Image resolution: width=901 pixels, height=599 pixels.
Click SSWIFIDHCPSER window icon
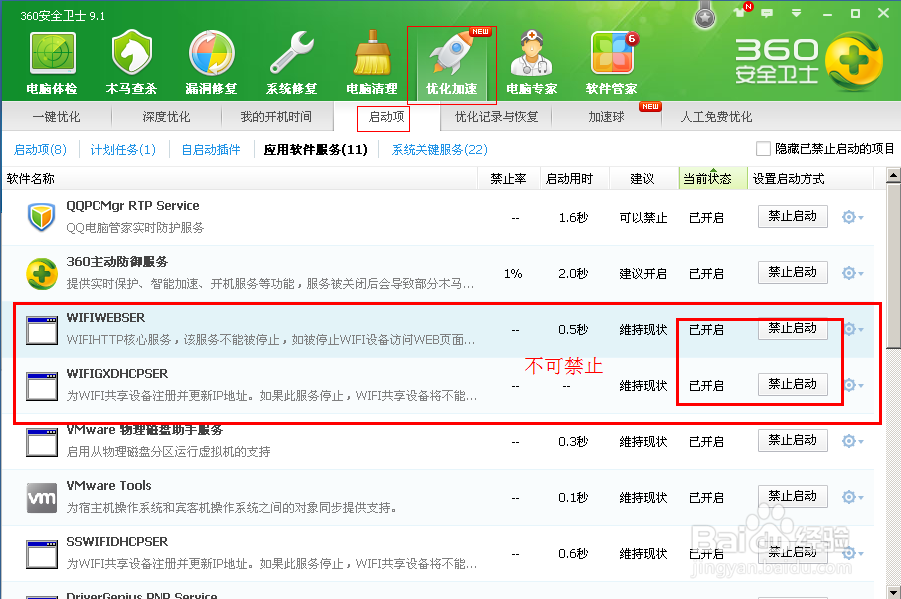pos(42,554)
